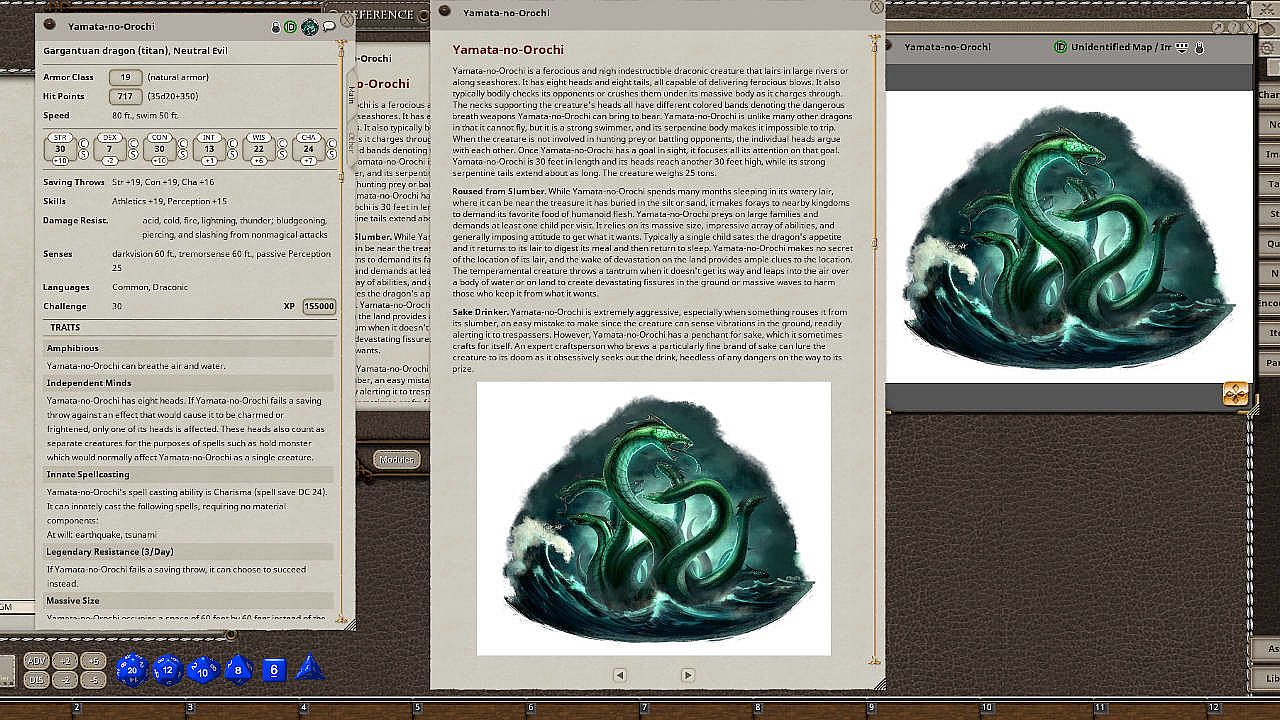Toggle the NPC sheet lock icon
This screenshot has width=1280, height=720.
[276, 27]
